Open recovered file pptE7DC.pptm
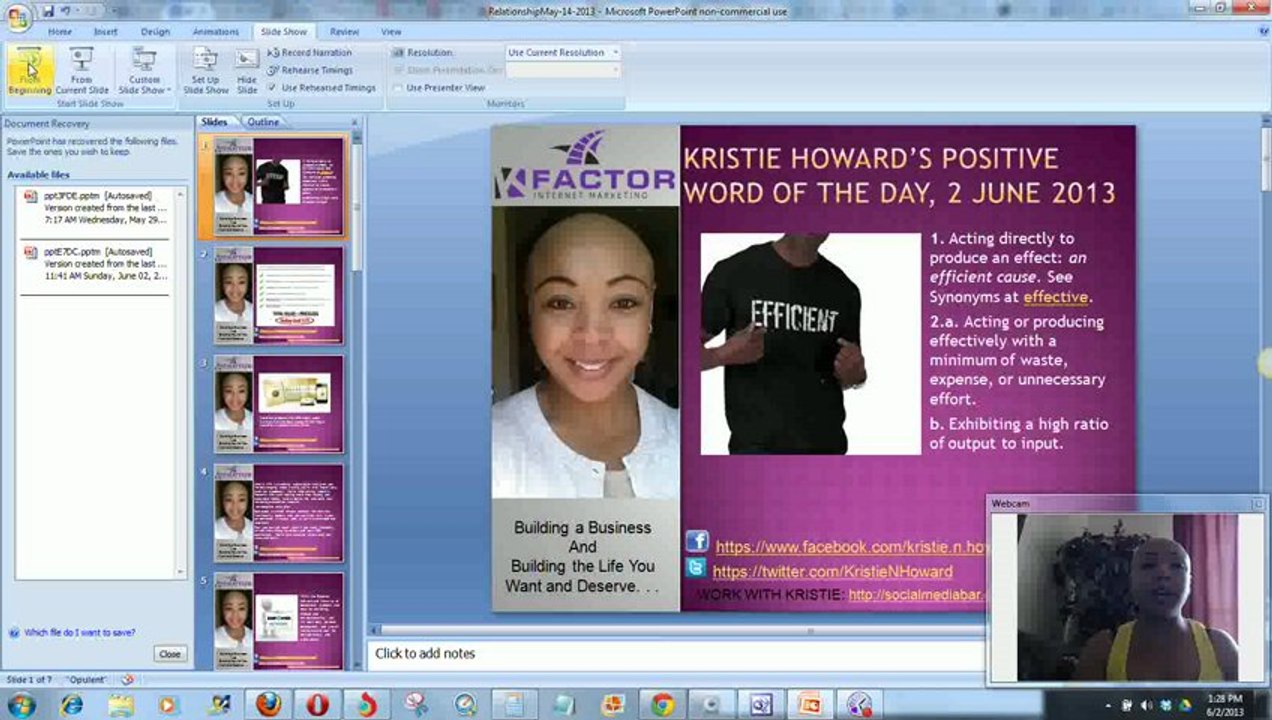 coord(96,263)
